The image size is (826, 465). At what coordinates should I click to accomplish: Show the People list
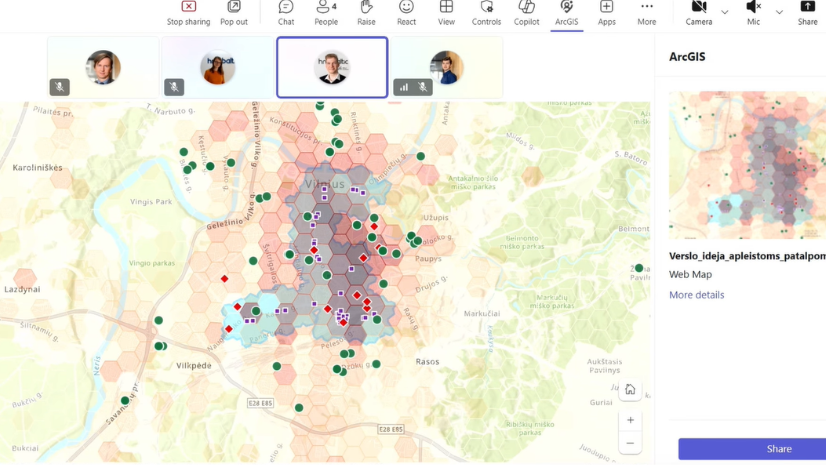click(326, 13)
